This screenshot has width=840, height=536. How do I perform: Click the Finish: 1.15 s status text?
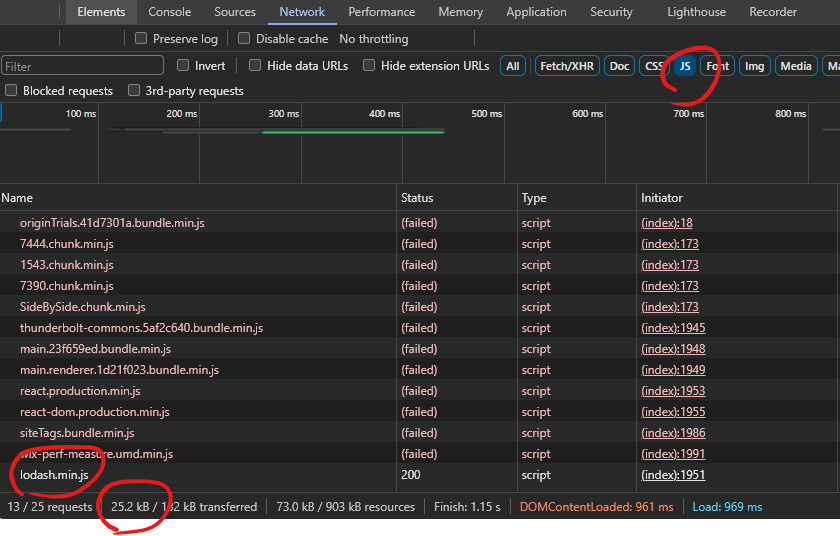pyautogui.click(x=467, y=507)
